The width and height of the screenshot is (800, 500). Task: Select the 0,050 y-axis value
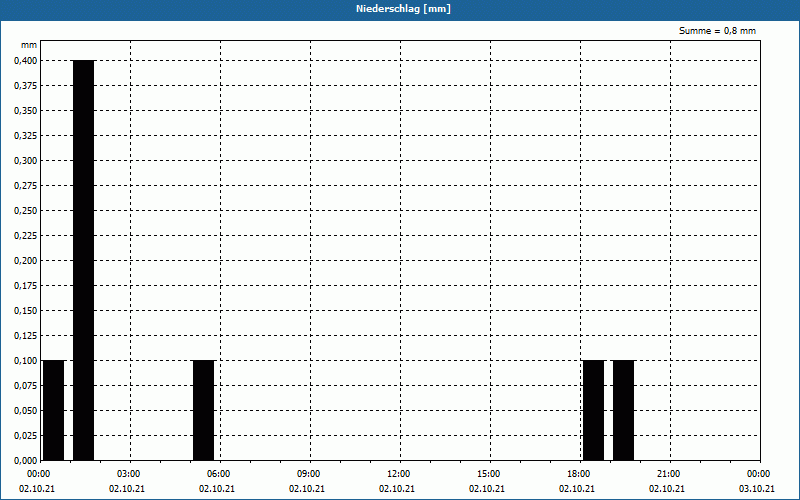26,411
